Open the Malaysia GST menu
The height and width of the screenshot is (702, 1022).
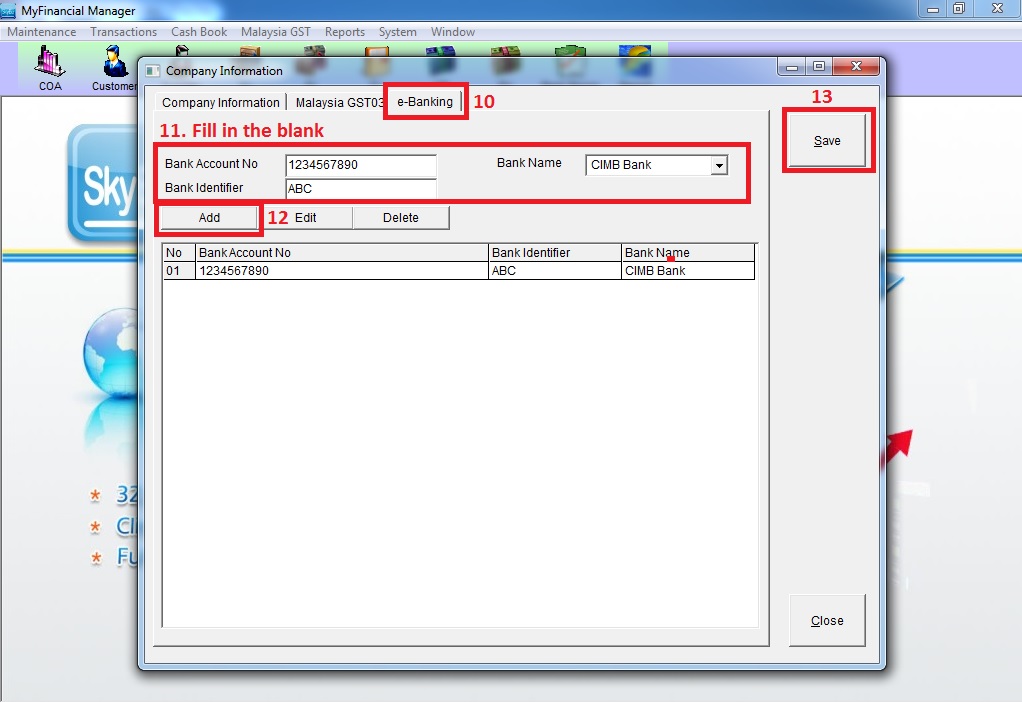pos(275,32)
